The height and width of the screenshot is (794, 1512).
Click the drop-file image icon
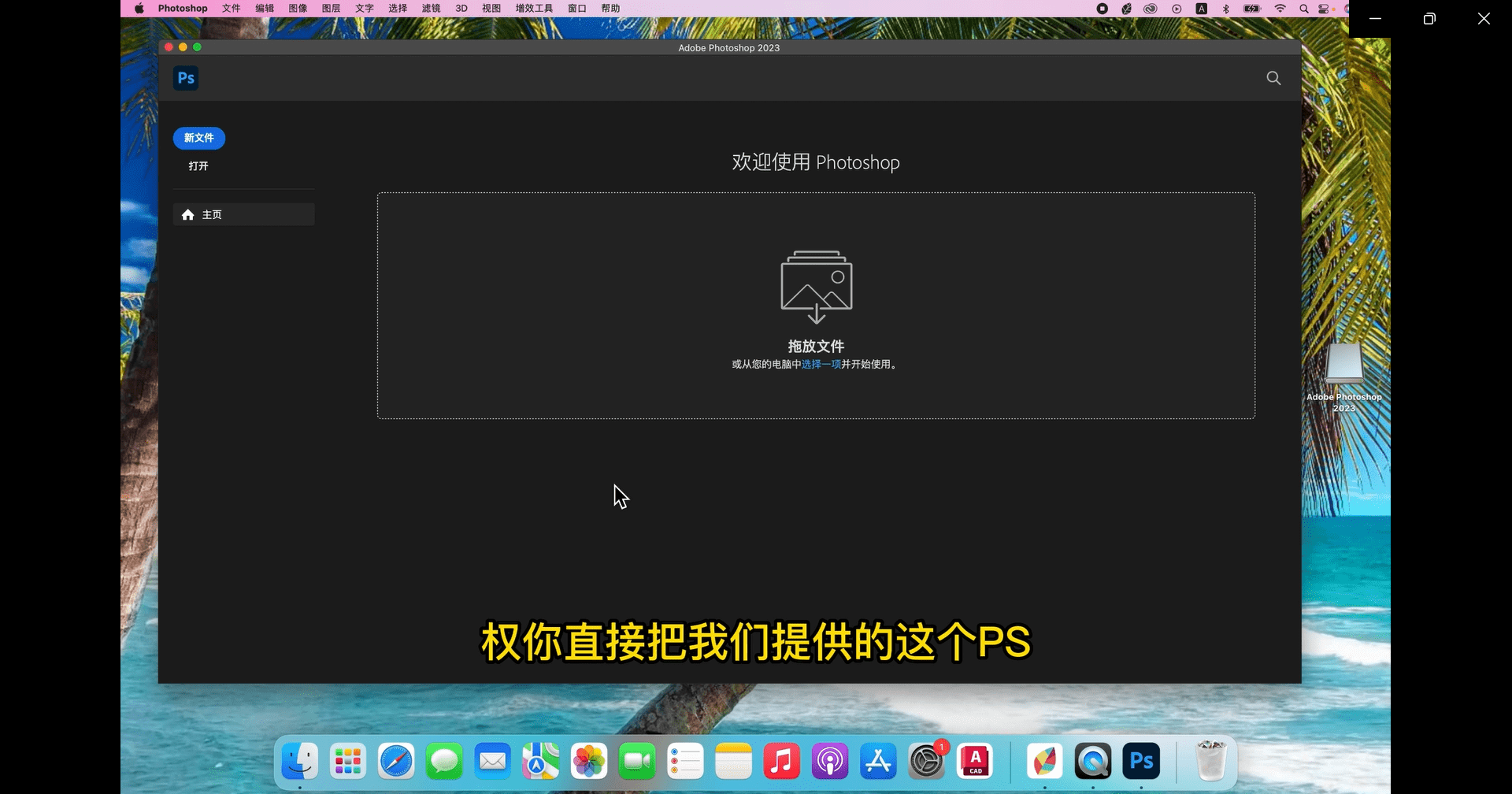(x=817, y=287)
